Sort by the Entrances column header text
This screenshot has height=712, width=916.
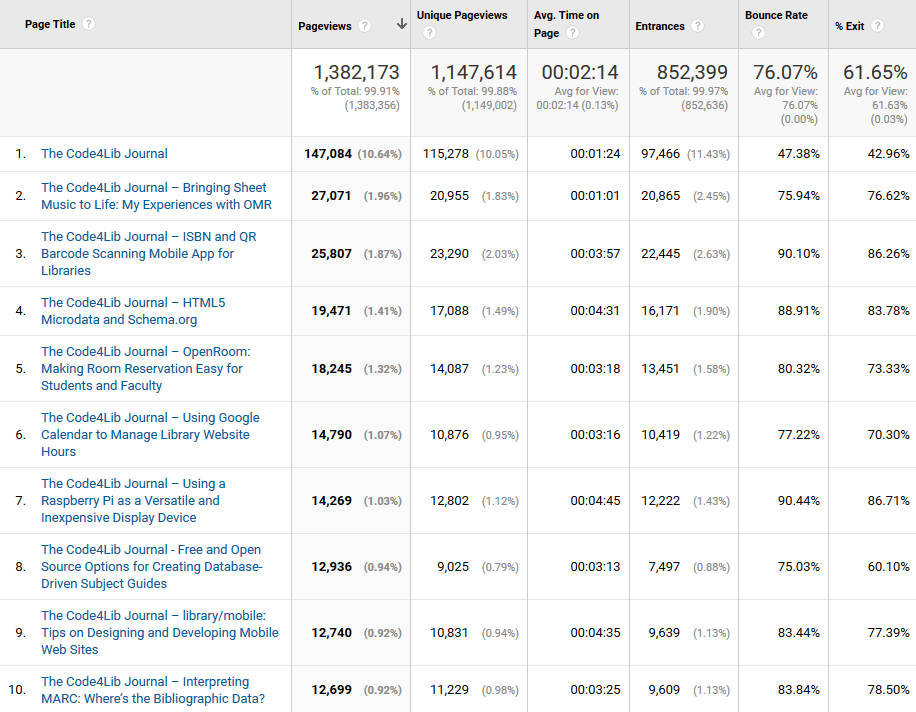(659, 26)
